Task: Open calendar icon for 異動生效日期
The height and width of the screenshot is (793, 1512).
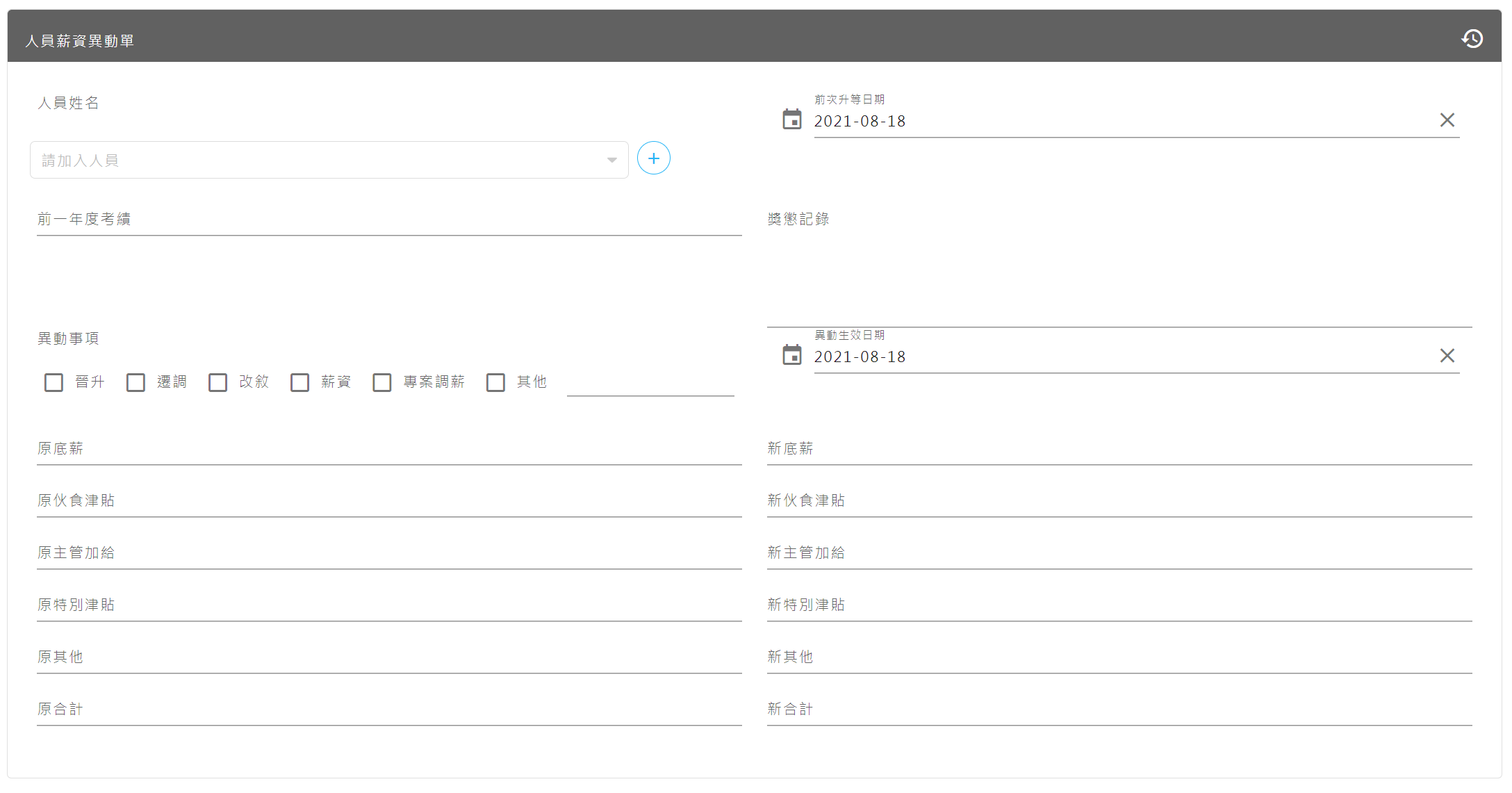Action: click(x=791, y=355)
